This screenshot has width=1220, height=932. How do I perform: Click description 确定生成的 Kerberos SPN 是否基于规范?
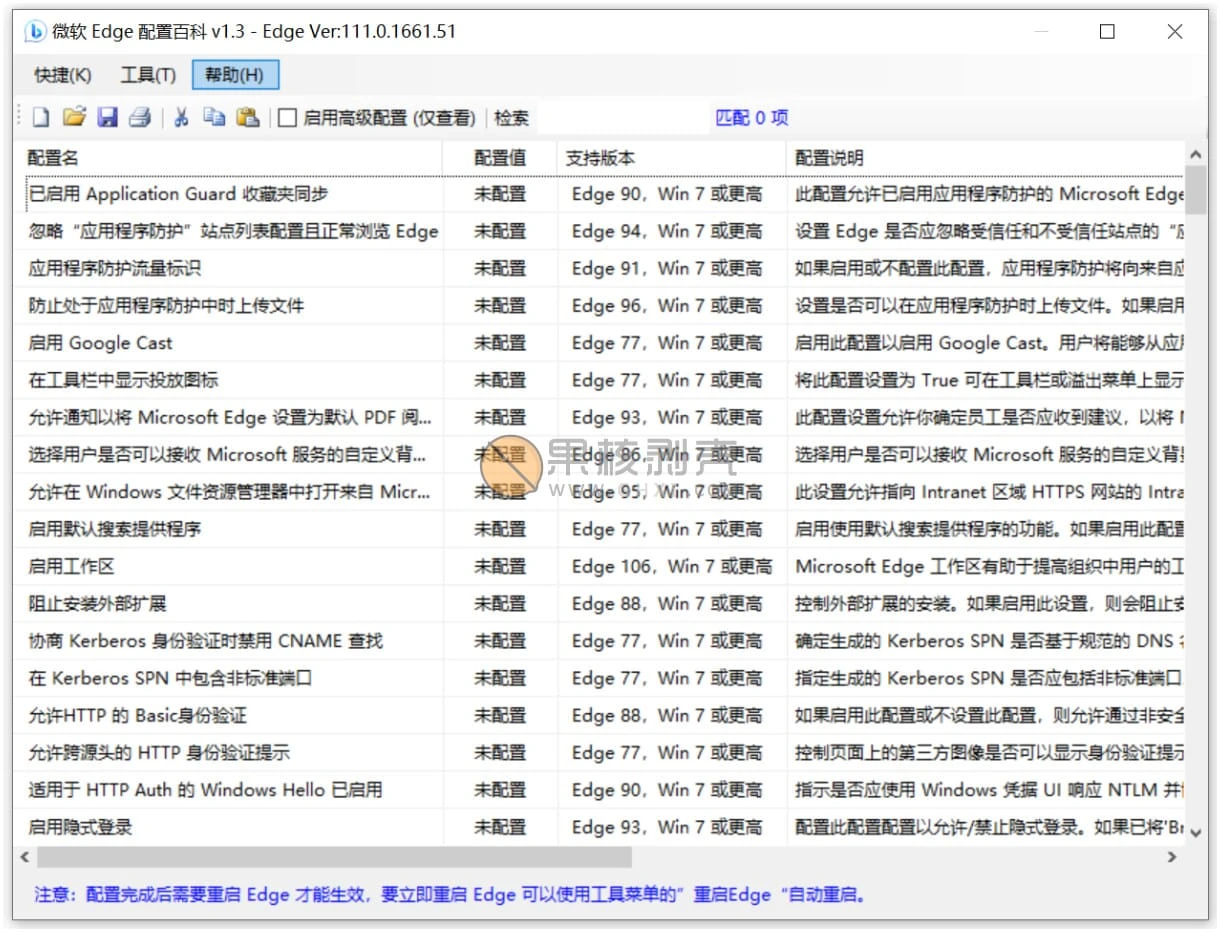(x=989, y=641)
